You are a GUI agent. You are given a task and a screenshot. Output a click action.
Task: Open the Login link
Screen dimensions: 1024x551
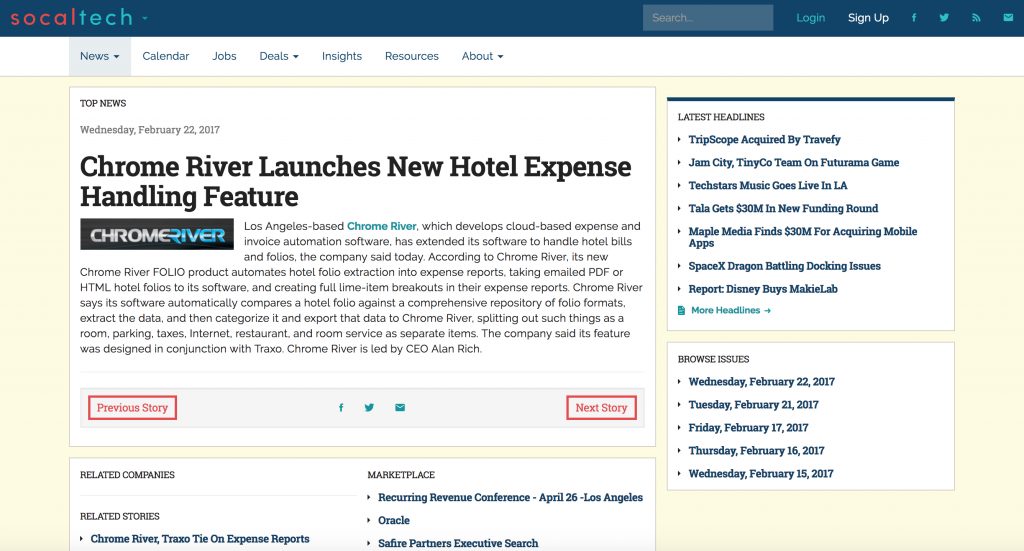(x=810, y=18)
